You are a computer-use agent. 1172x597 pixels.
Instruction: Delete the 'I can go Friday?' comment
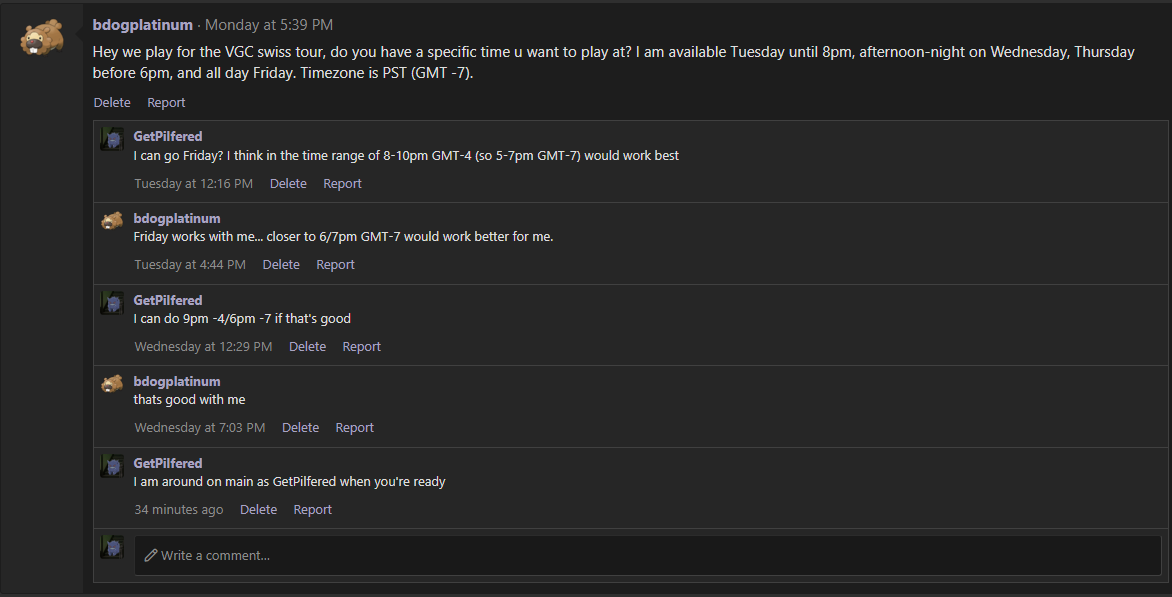[288, 183]
